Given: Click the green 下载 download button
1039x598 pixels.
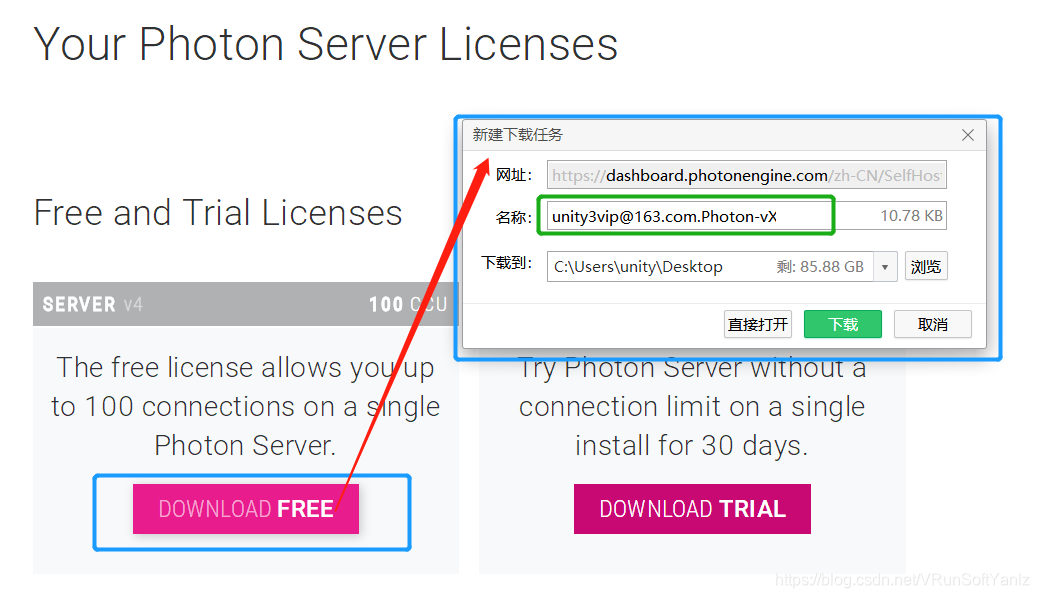Looking at the screenshot, I should point(843,324).
